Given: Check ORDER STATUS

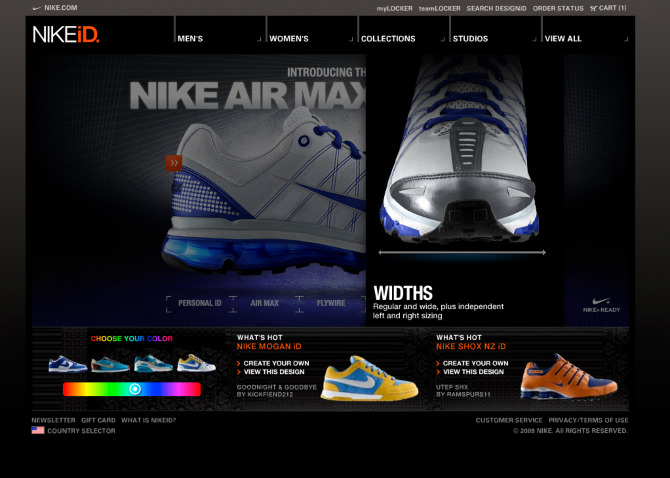Looking at the screenshot, I should [558, 9].
